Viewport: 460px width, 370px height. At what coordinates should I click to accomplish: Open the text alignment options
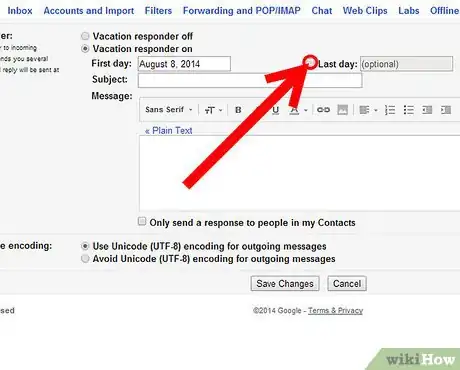click(364, 110)
